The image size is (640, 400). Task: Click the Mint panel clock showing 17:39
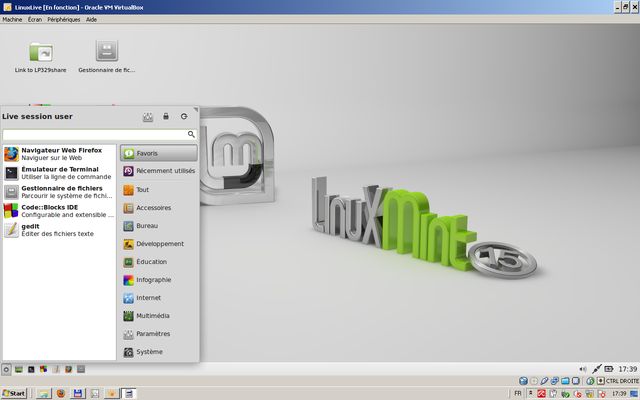coord(627,369)
